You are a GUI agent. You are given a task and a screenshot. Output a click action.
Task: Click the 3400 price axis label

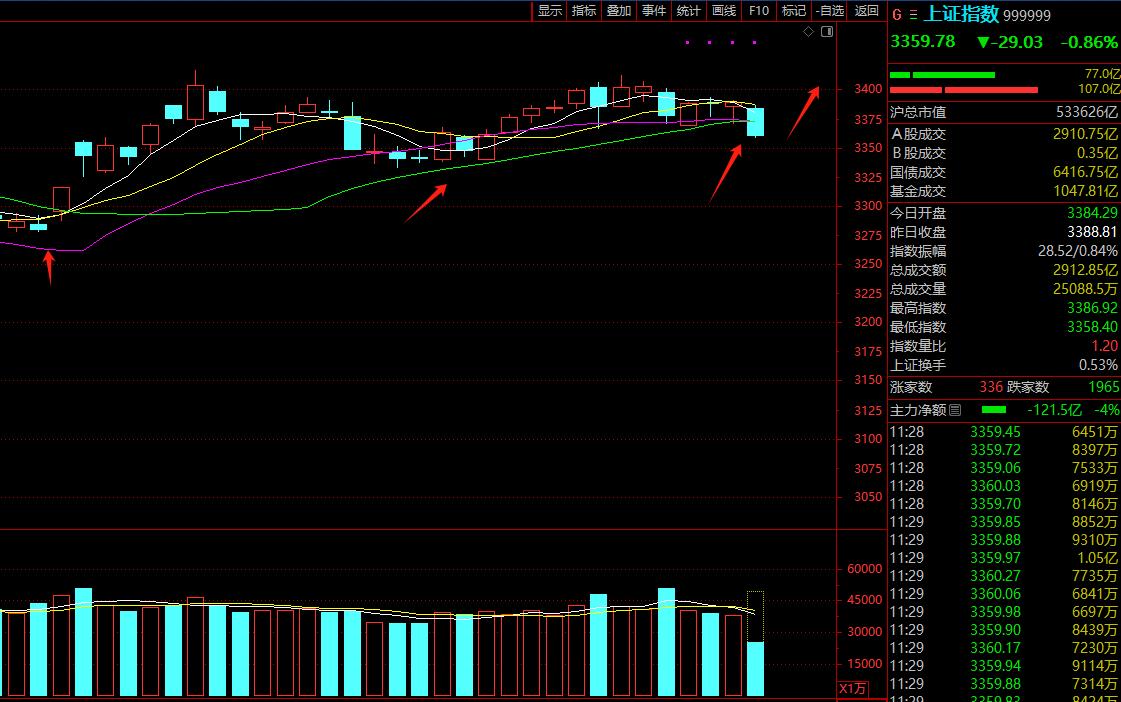click(868, 89)
